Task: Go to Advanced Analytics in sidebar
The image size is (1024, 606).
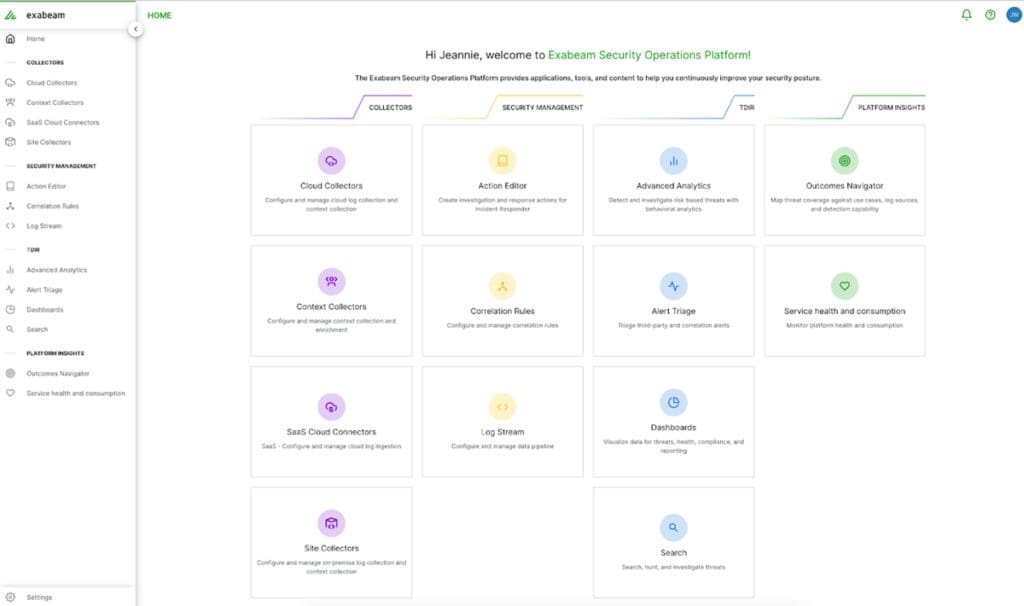Action: pyautogui.click(x=56, y=270)
